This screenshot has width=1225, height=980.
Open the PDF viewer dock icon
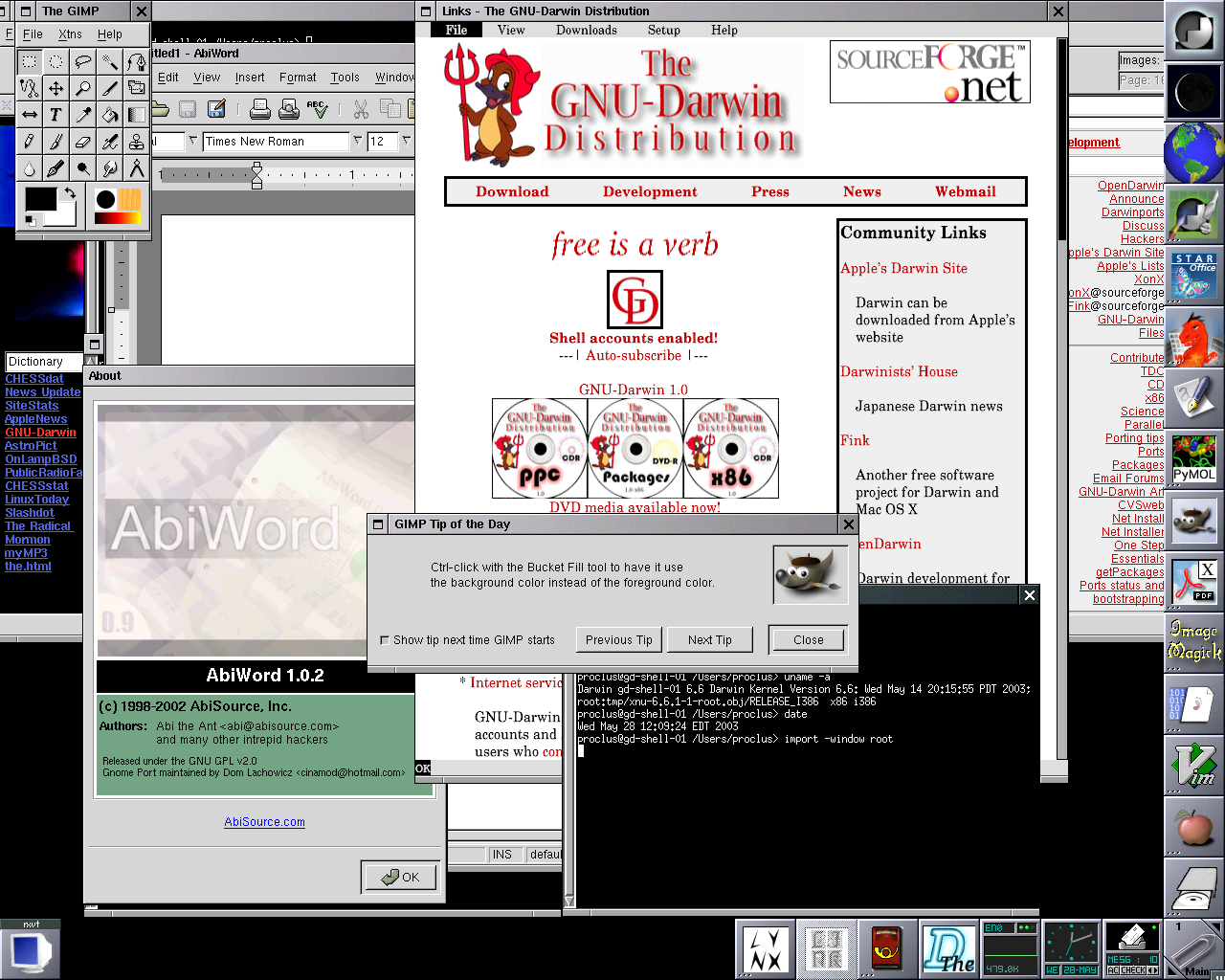(x=1193, y=581)
